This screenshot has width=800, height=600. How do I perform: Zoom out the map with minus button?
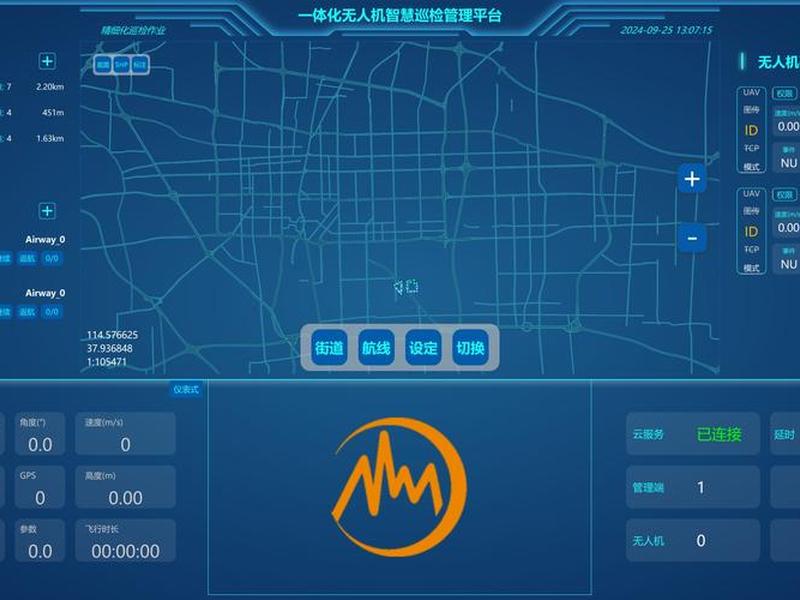692,238
